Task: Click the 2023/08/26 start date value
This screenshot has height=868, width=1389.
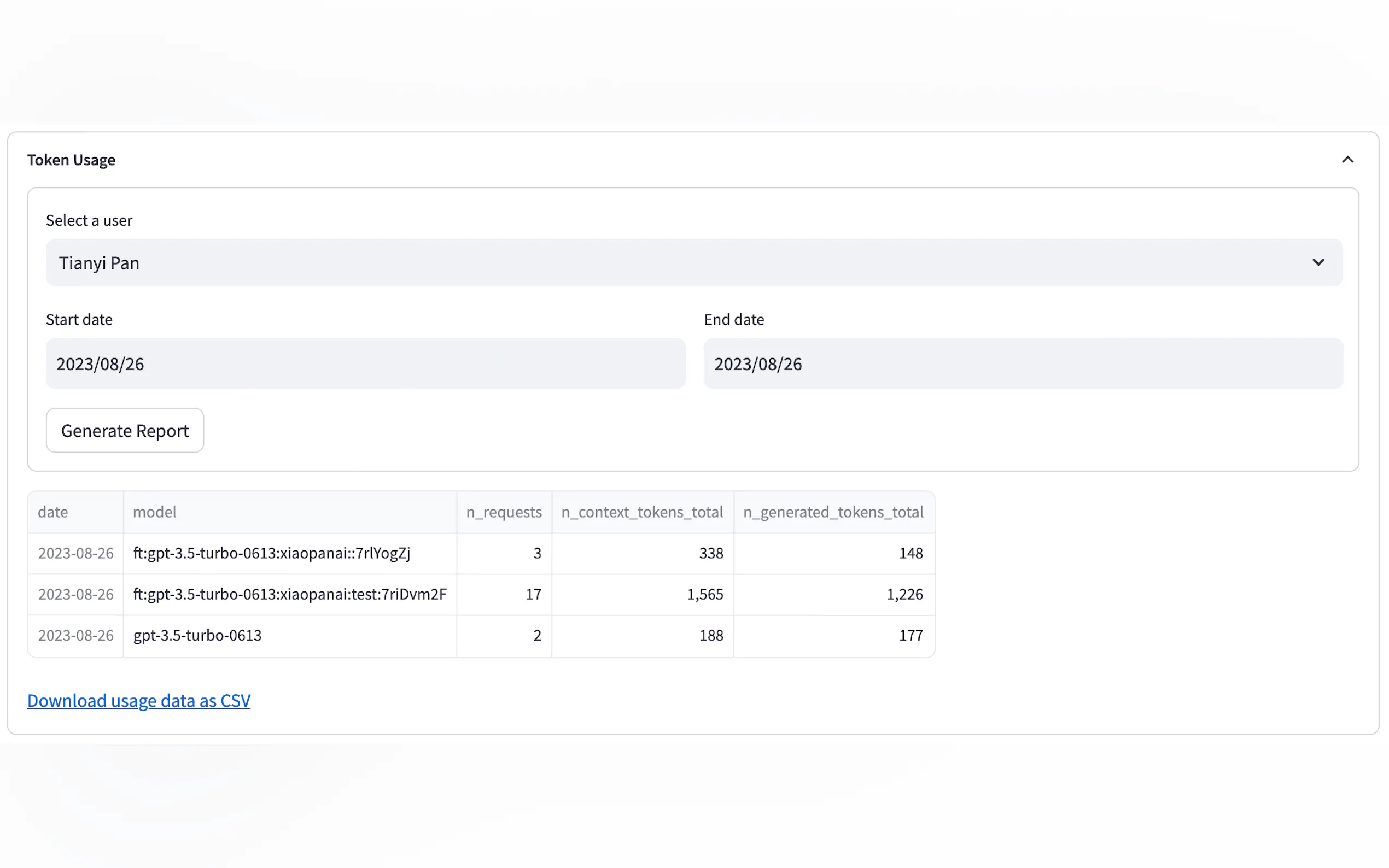Action: coord(100,363)
